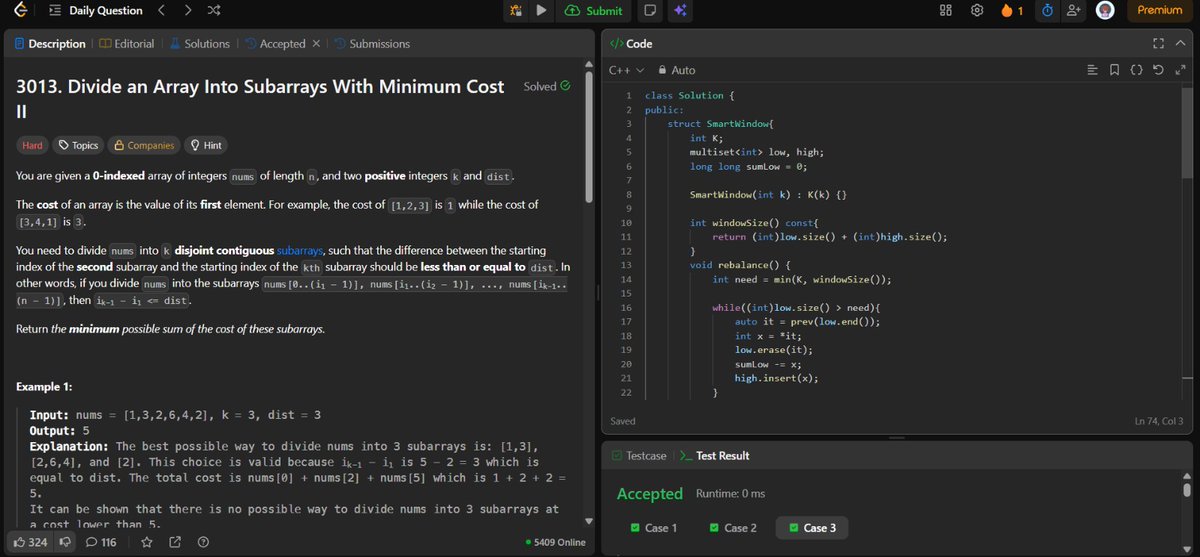Bookmark the code snippet
The image size is (1200, 557).
(1115, 70)
